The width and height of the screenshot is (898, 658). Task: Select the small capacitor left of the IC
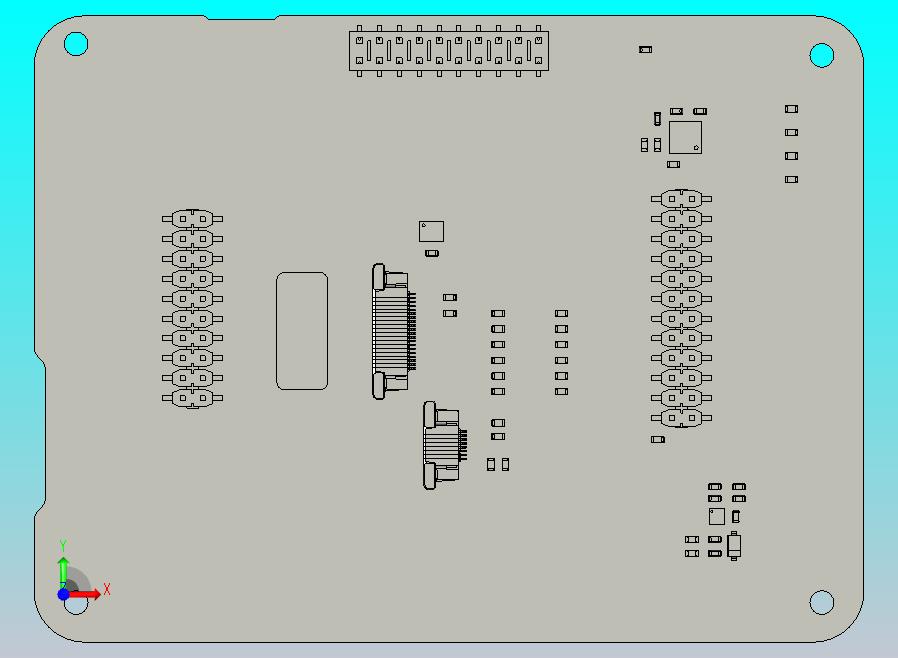click(x=657, y=120)
